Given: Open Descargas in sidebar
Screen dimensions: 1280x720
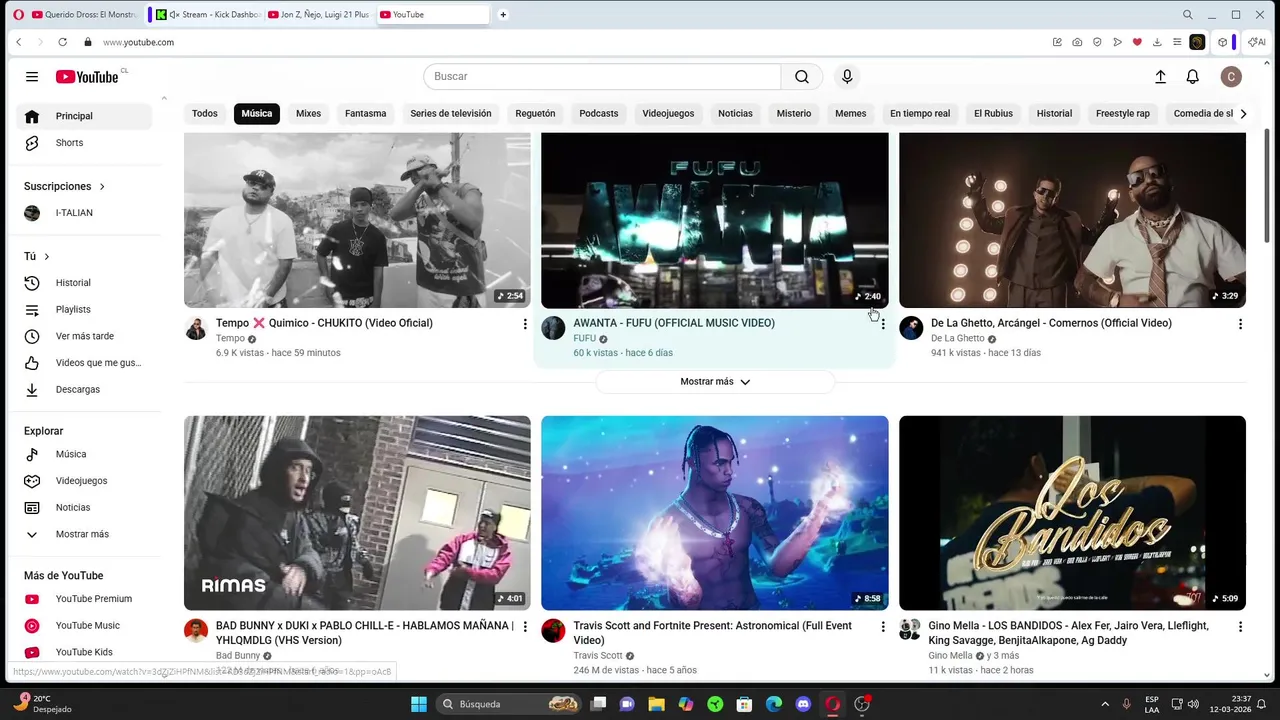Looking at the screenshot, I should [x=84, y=389].
